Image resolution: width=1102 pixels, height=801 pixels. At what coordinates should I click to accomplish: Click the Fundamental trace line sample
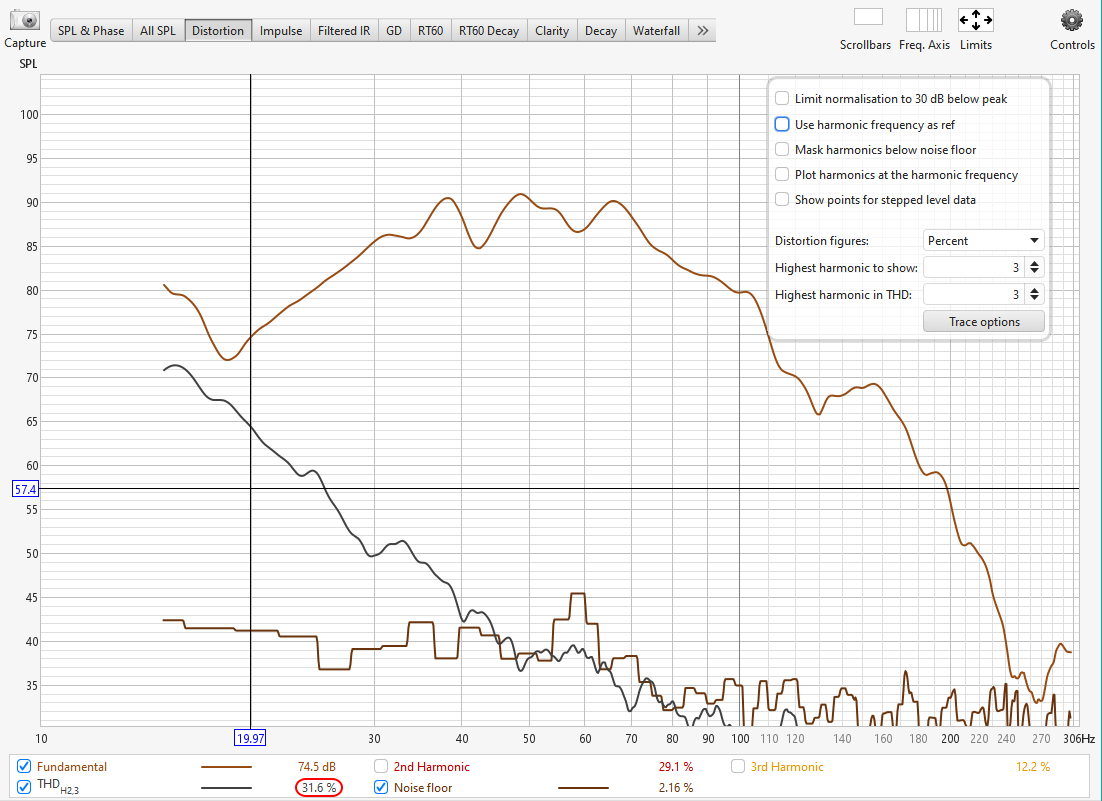(226, 767)
